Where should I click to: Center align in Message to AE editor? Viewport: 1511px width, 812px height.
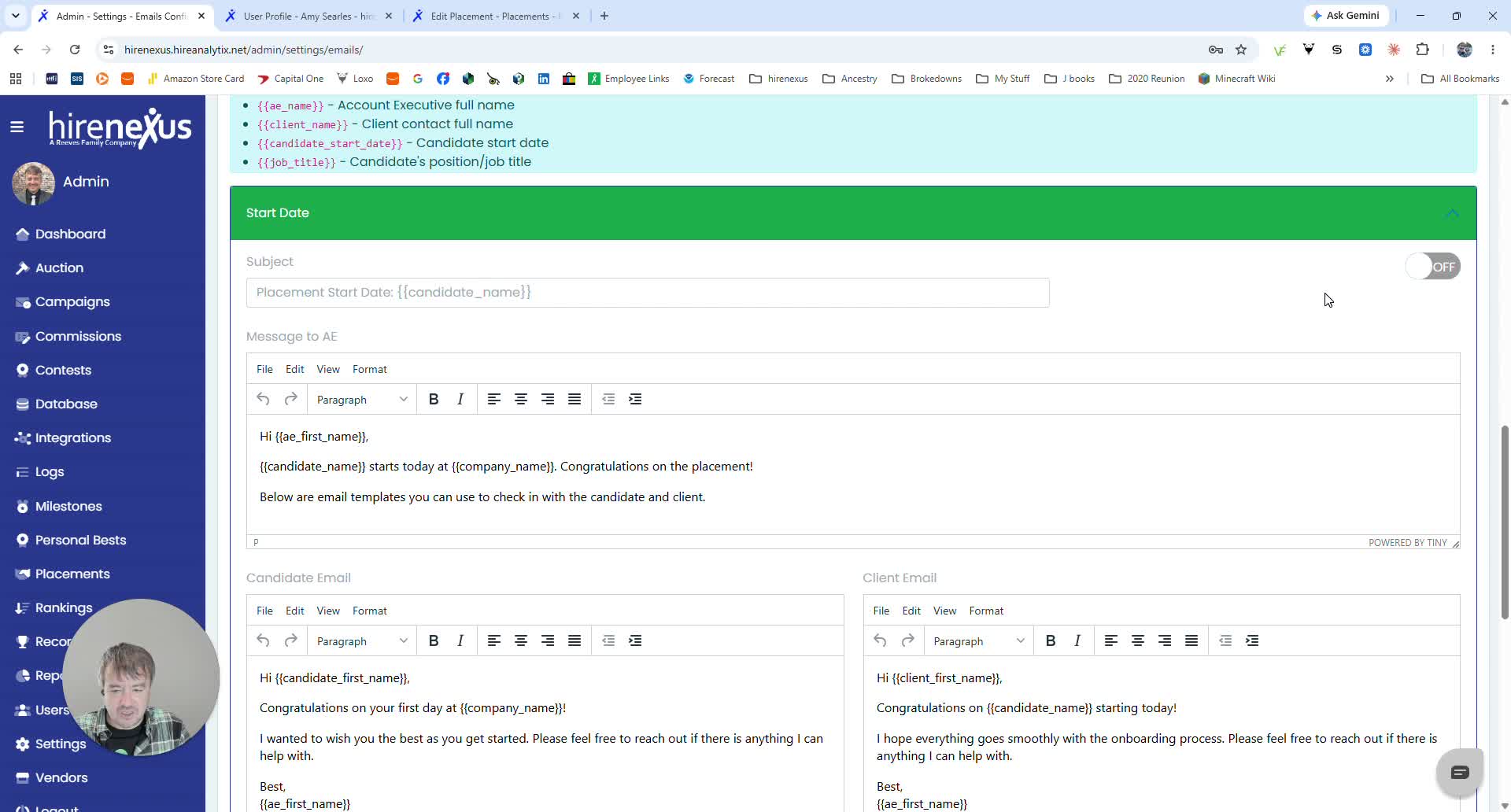(521, 400)
